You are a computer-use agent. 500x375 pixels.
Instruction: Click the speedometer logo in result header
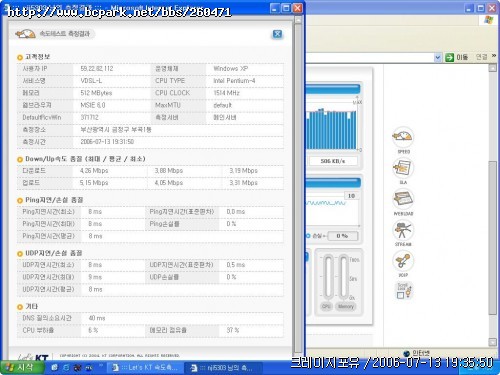pyautogui.click(x=25, y=34)
